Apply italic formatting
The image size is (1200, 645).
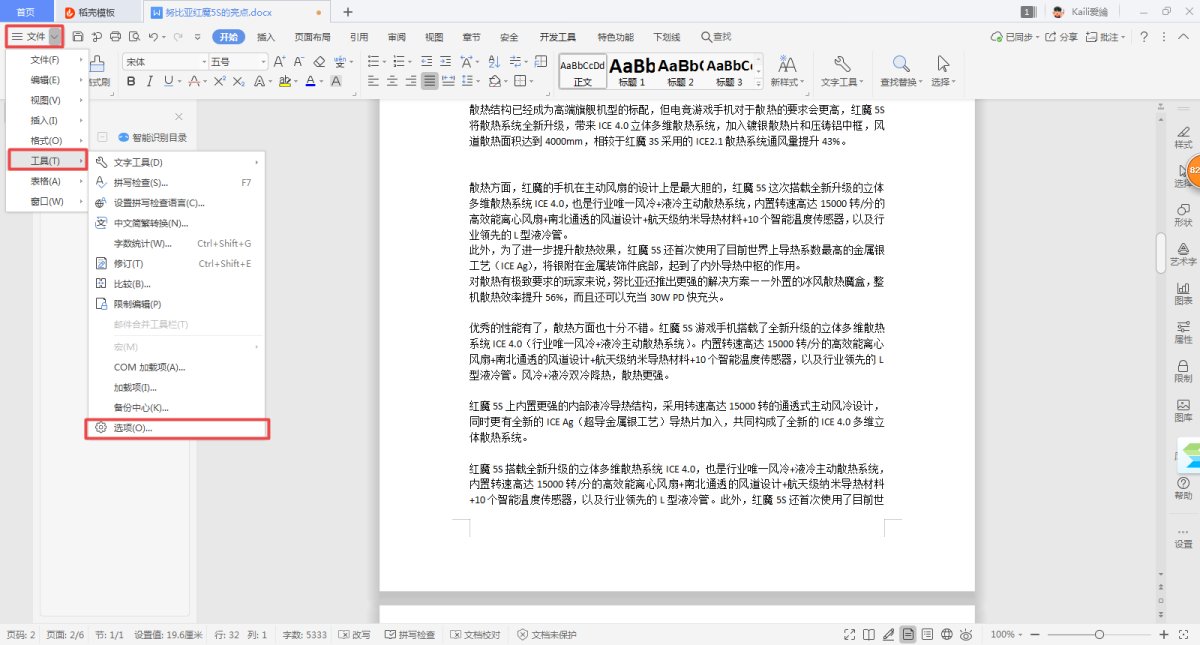pyautogui.click(x=150, y=81)
